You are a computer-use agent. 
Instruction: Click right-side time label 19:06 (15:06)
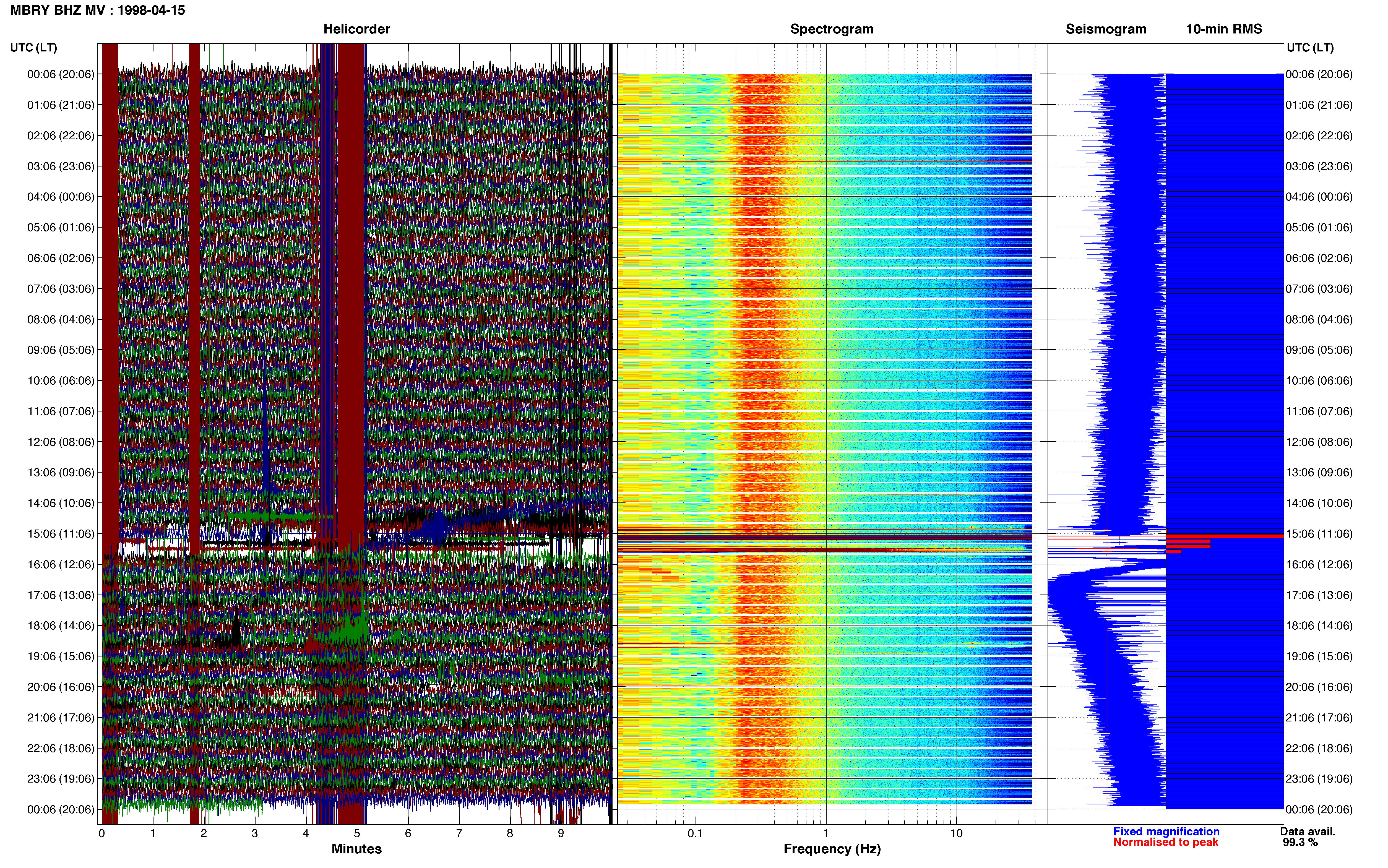[1319, 656]
